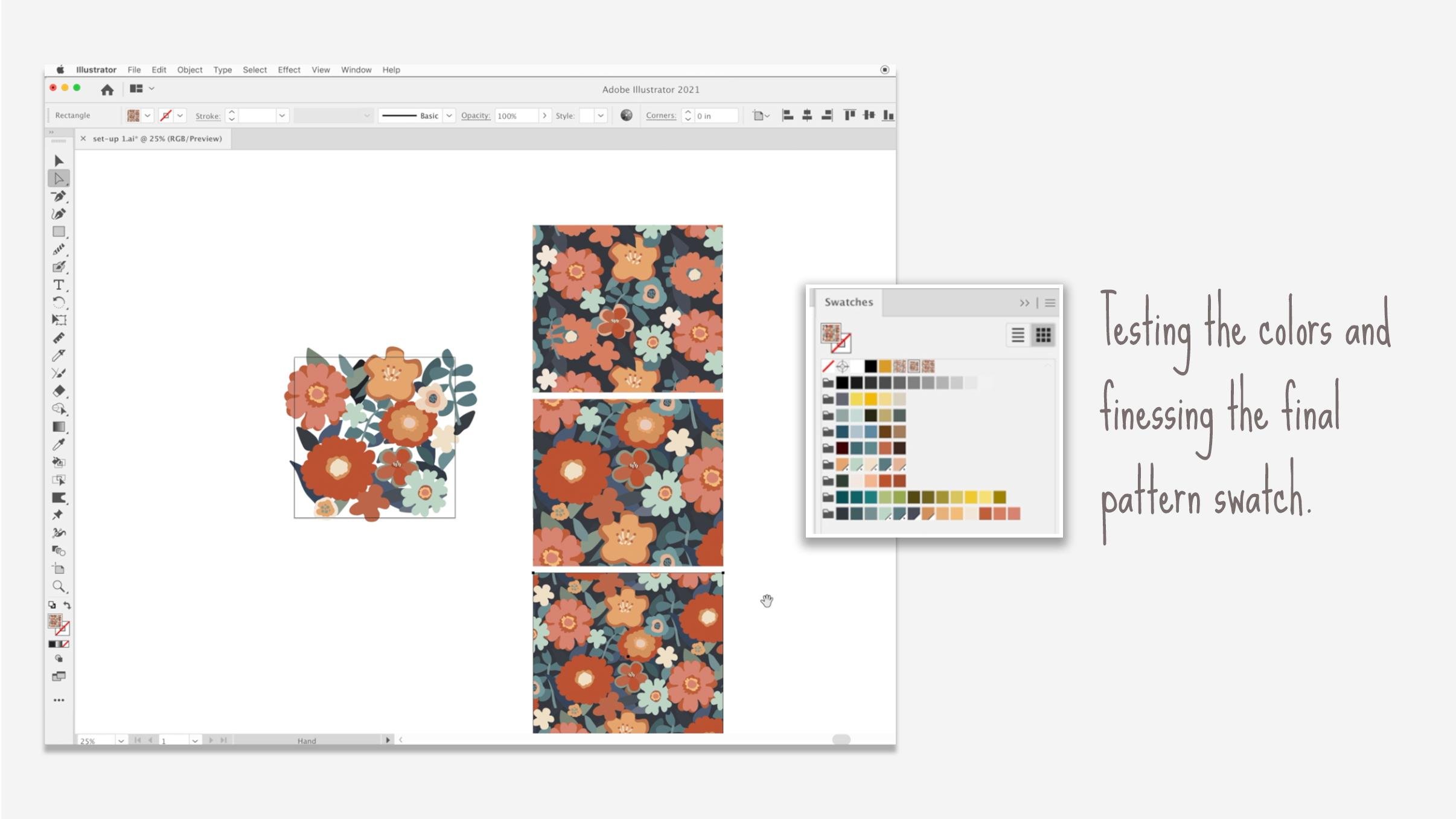Select the Curvature tool
The width and height of the screenshot is (1456, 819).
(x=59, y=214)
